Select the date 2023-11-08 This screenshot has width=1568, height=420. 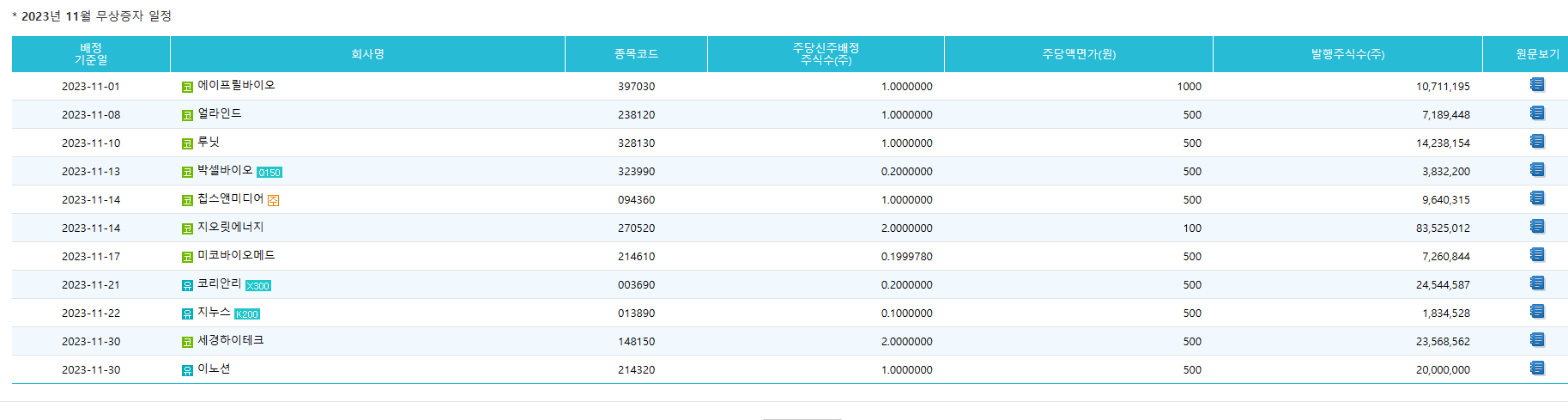(91, 115)
